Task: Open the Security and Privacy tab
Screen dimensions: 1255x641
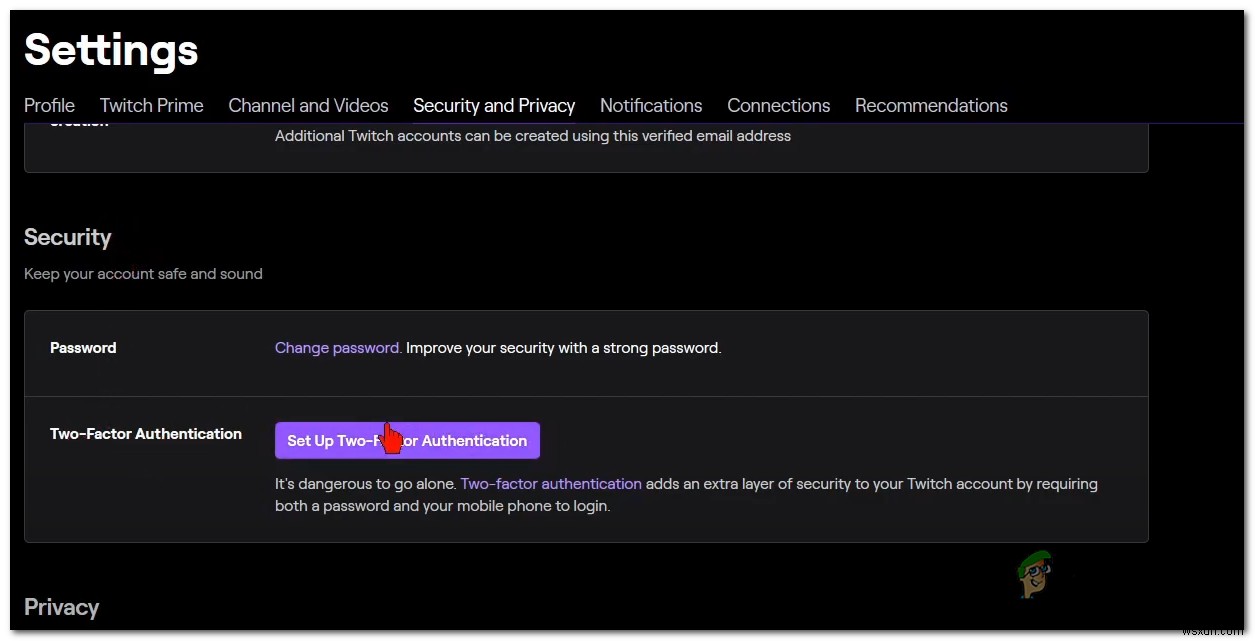Action: (x=494, y=105)
